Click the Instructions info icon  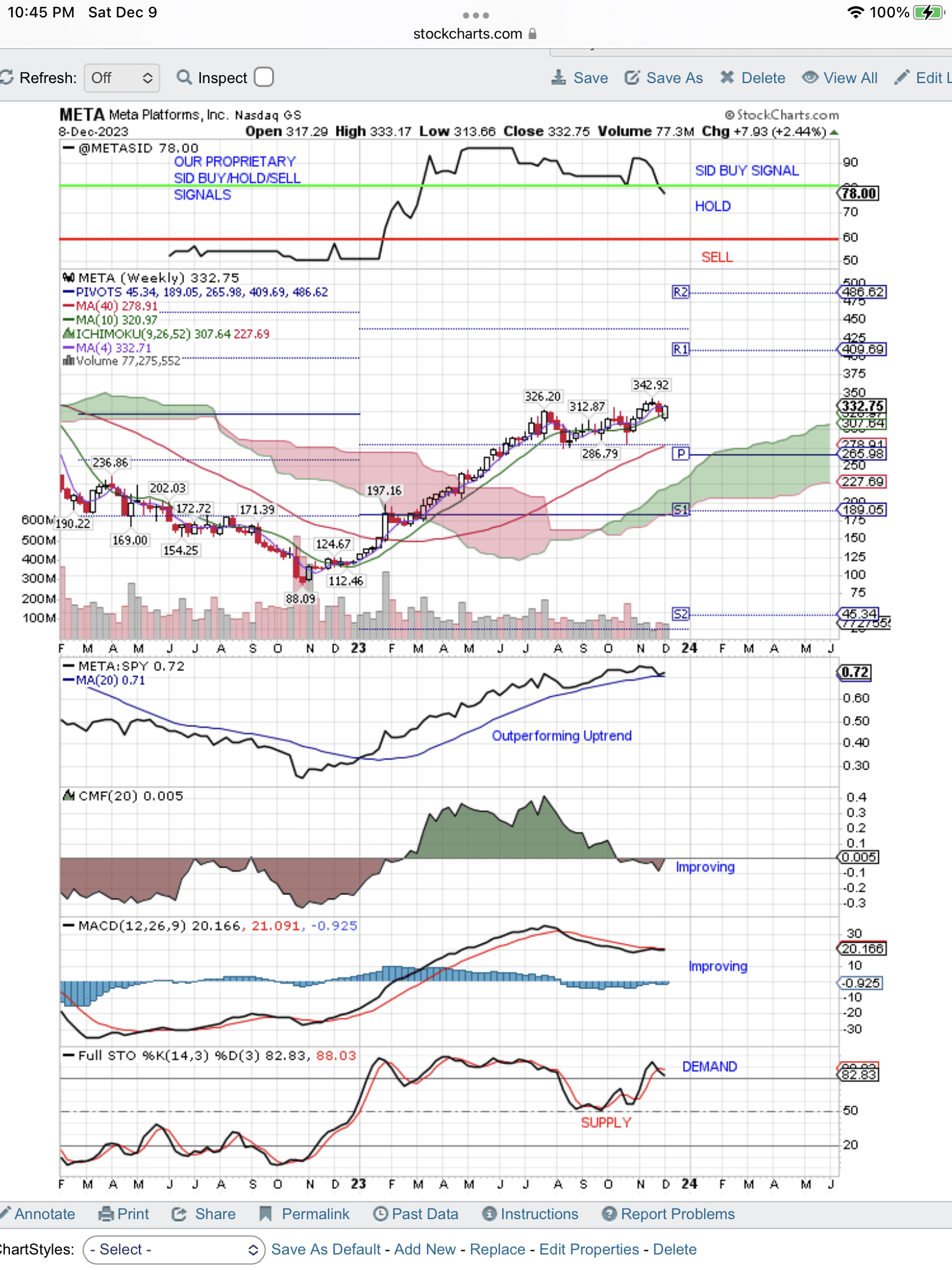pos(489,1214)
